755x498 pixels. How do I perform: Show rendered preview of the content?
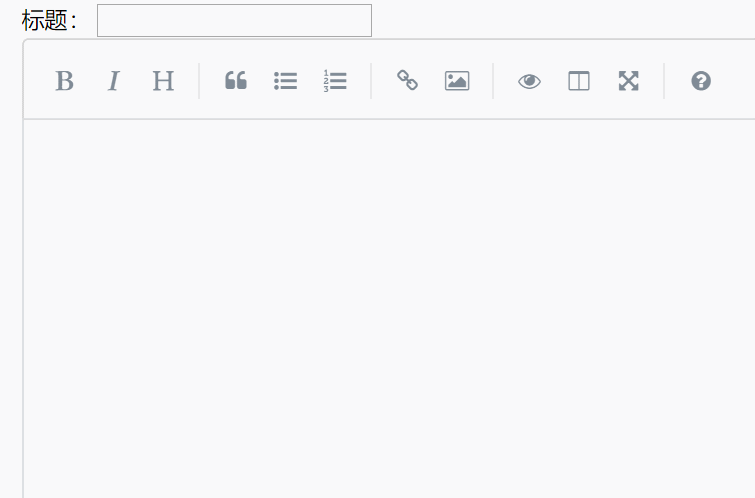click(530, 81)
